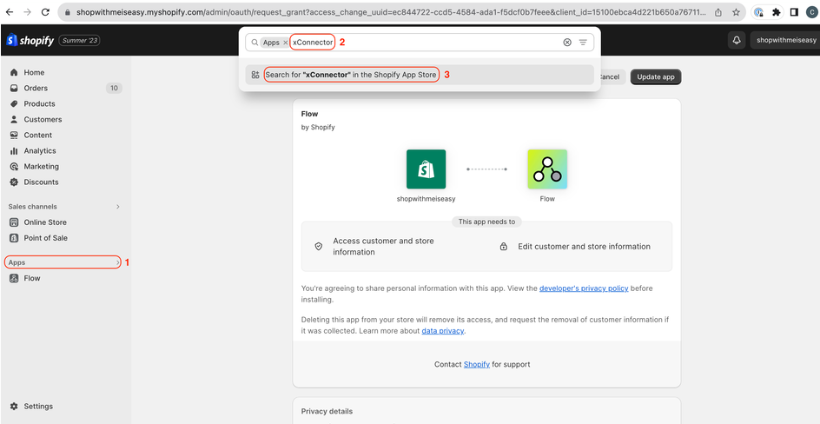Click the Summer '23 badge
Screen dimensions: 820x424
(79, 40)
